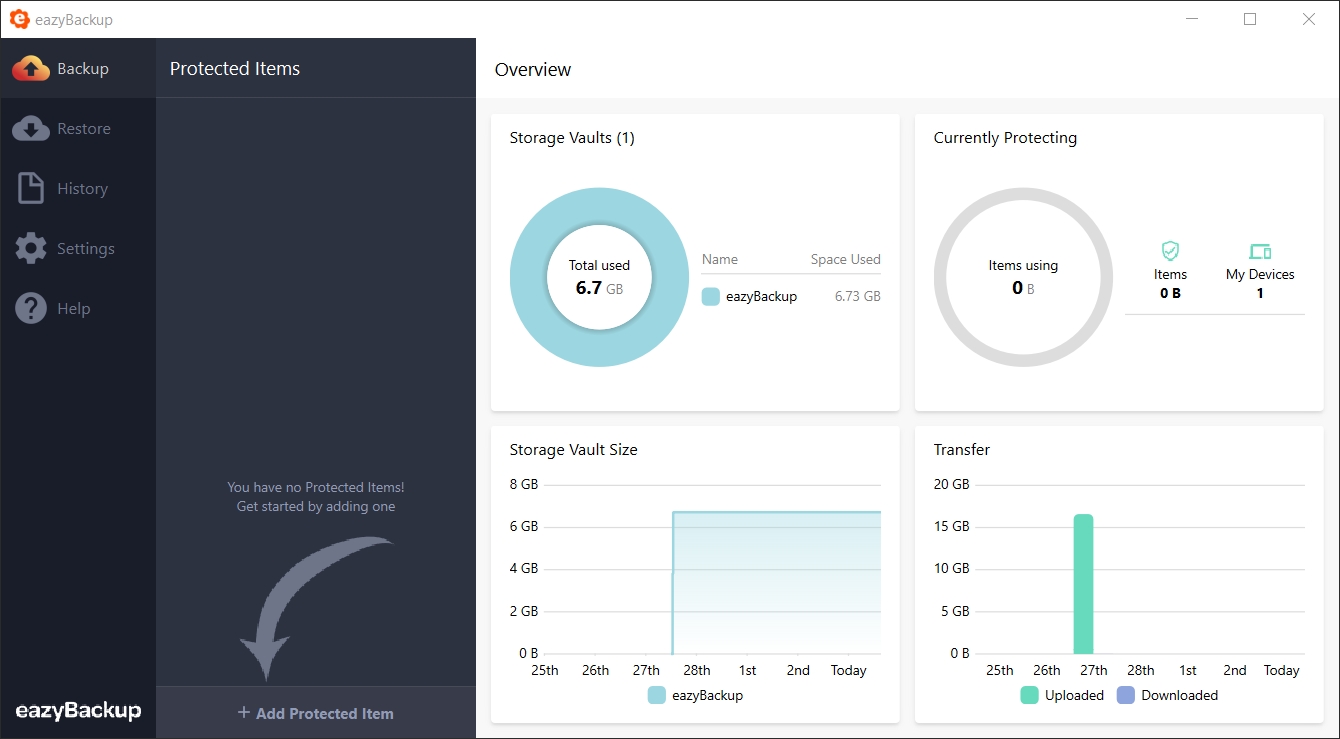Click the Storage Vaults (1) heading
The image size is (1340, 739).
point(572,138)
